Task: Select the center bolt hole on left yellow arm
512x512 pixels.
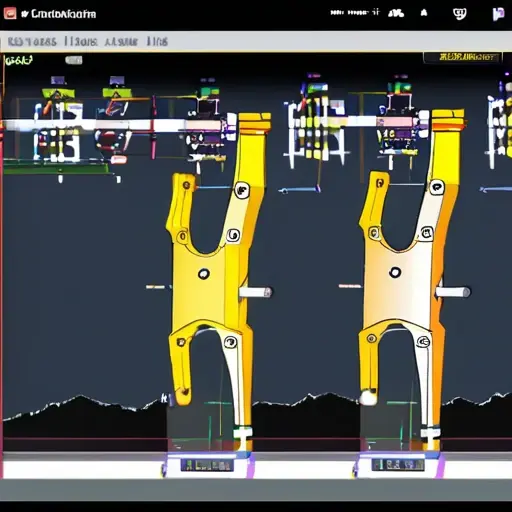Action: point(203,274)
